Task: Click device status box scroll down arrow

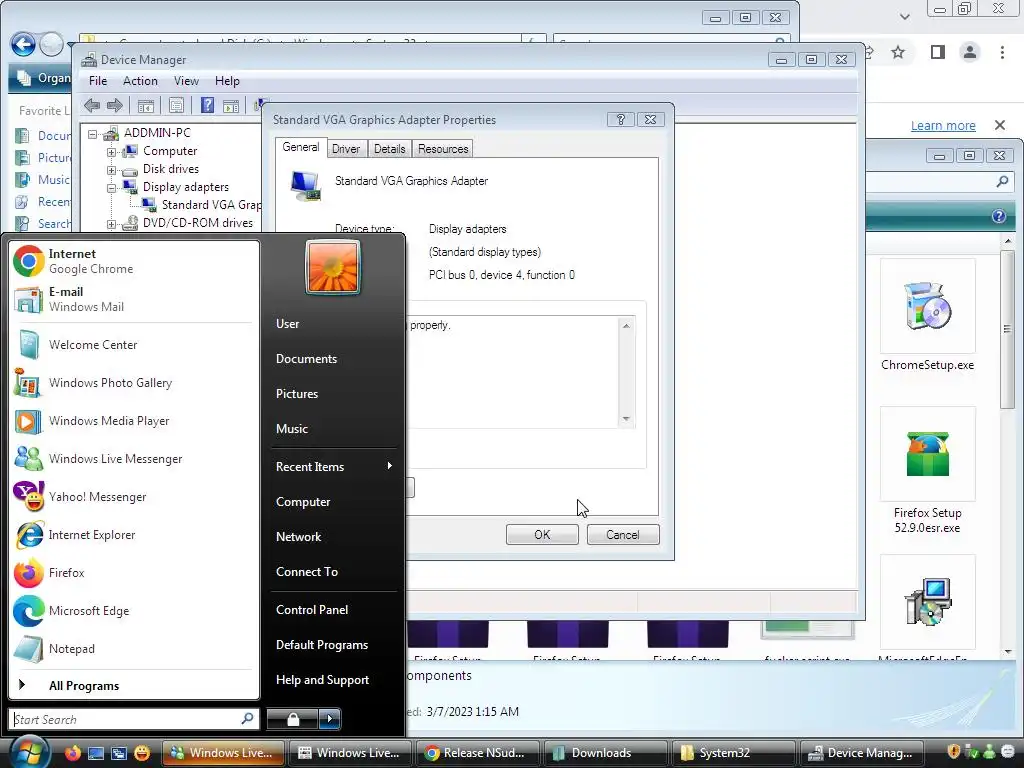Action: (x=626, y=419)
